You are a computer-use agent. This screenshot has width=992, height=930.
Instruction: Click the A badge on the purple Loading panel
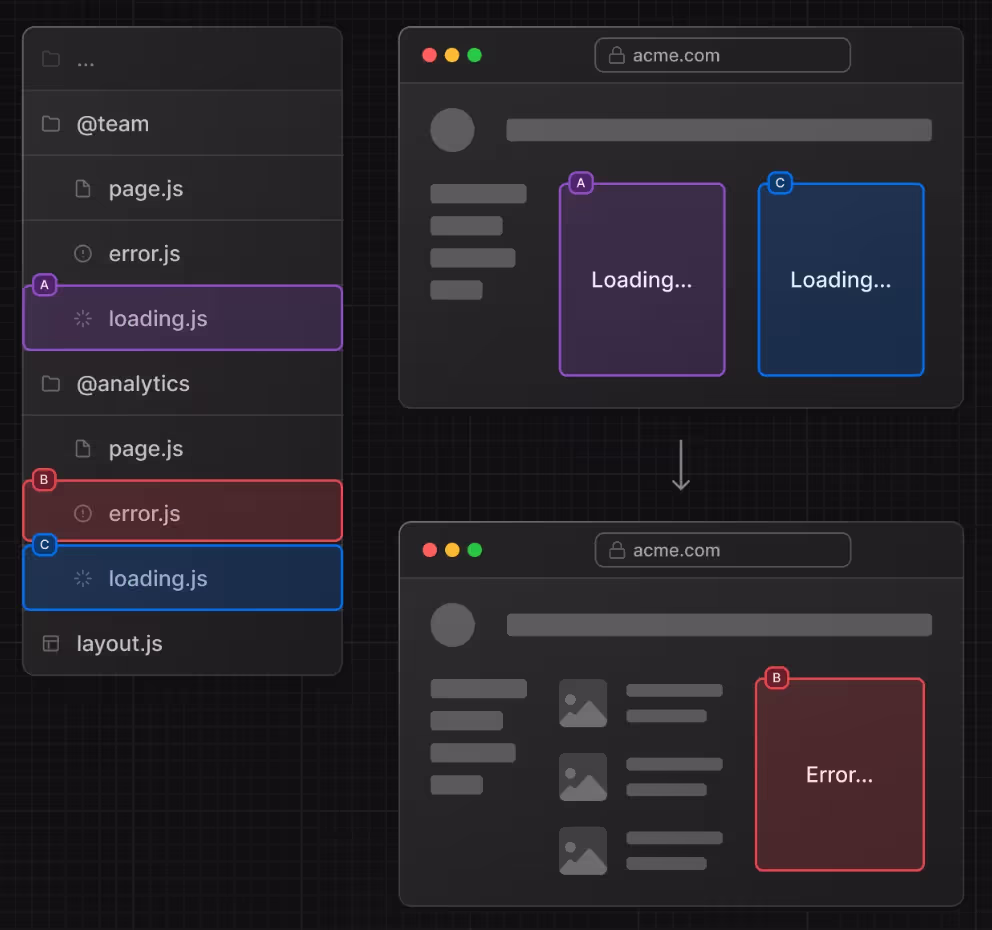point(581,183)
